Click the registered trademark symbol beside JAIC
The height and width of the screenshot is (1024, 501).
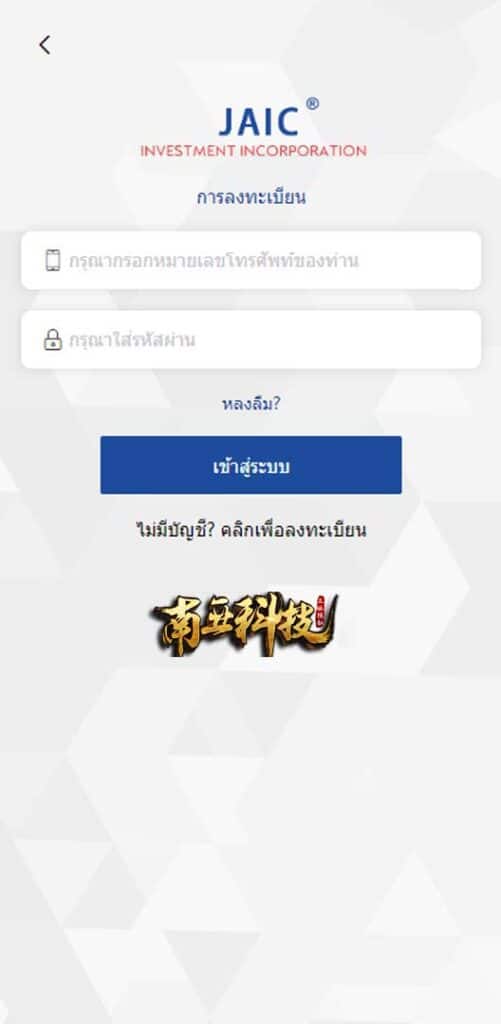[313, 104]
